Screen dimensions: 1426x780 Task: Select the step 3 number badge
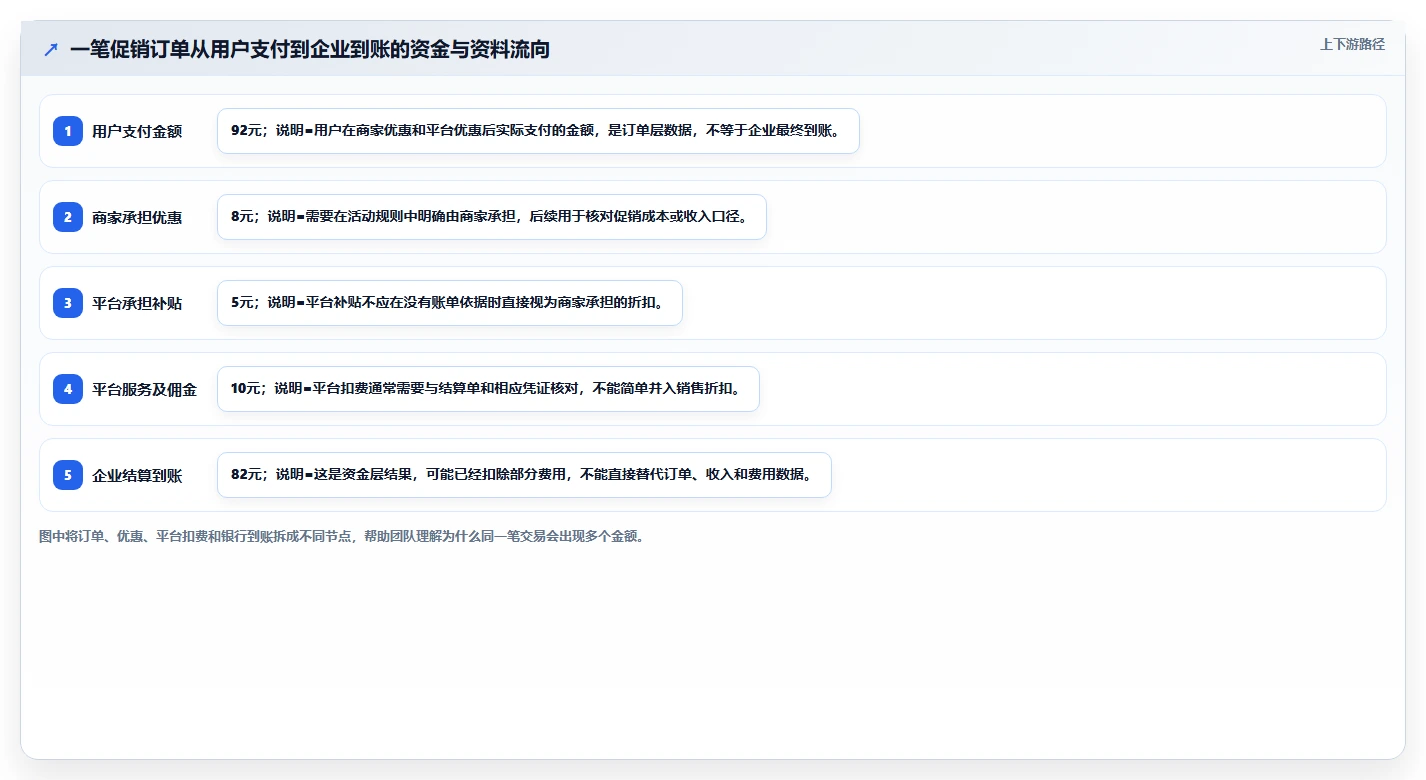(68, 303)
